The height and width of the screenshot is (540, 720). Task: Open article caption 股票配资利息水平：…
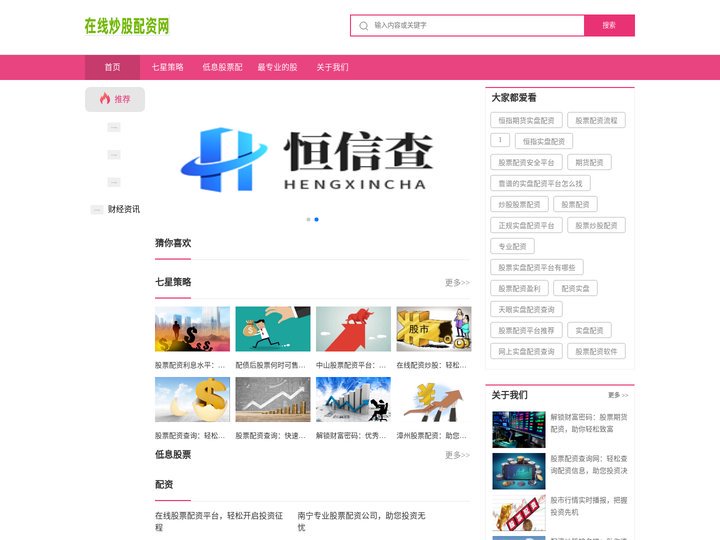tap(190, 365)
